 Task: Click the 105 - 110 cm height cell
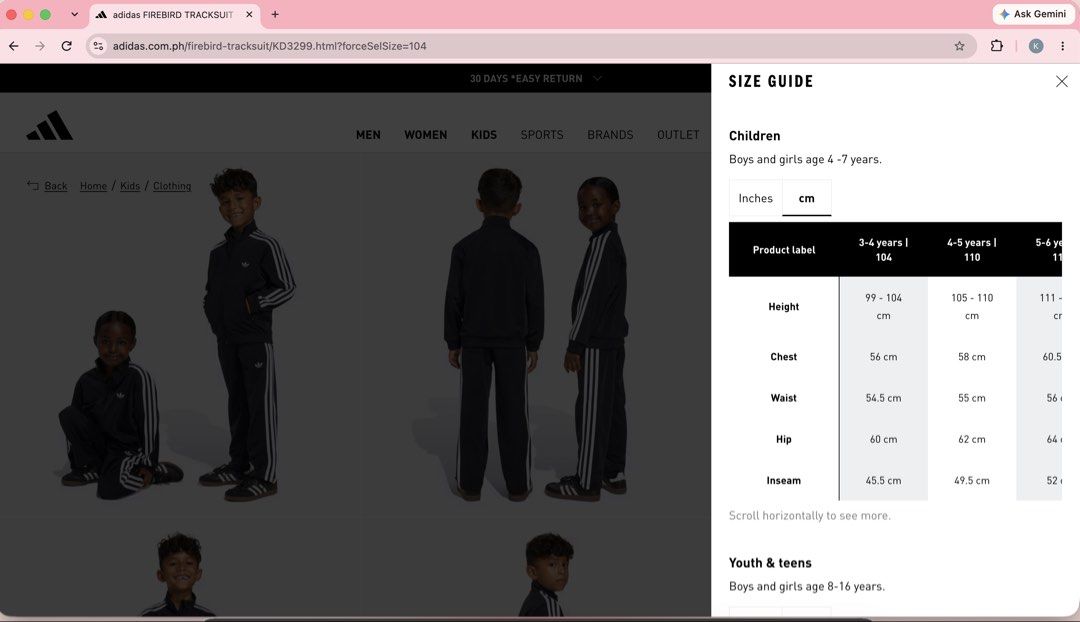(x=971, y=307)
